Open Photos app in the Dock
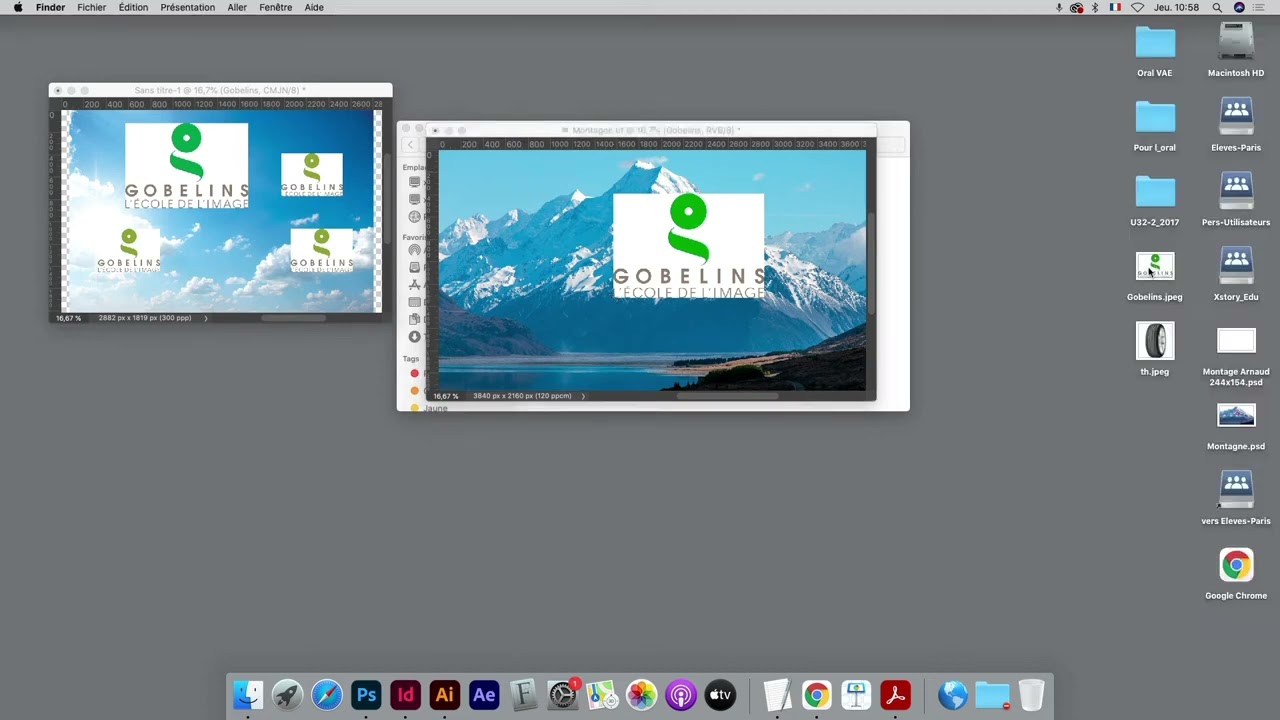 (x=641, y=695)
